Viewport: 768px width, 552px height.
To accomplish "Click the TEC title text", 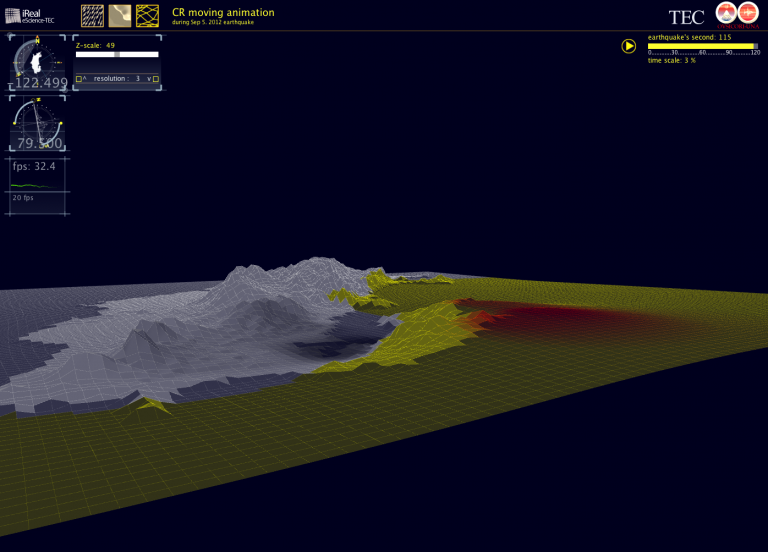I will pos(686,16).
